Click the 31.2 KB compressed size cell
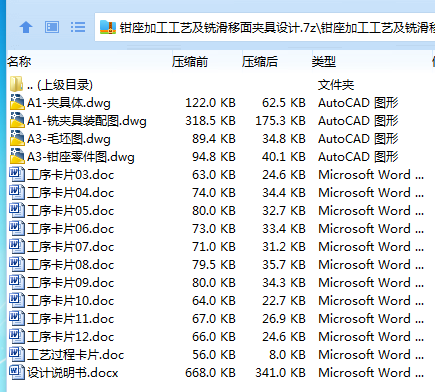435x392 pixels. pos(284,247)
